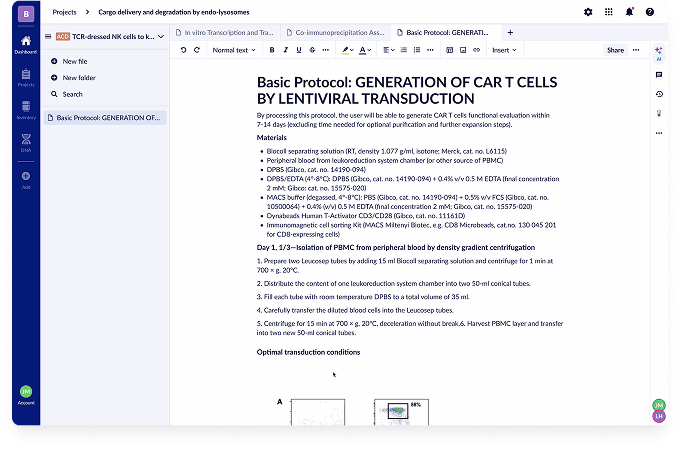Open the comments panel
Viewport: 680px width, 450px height.
point(659,75)
